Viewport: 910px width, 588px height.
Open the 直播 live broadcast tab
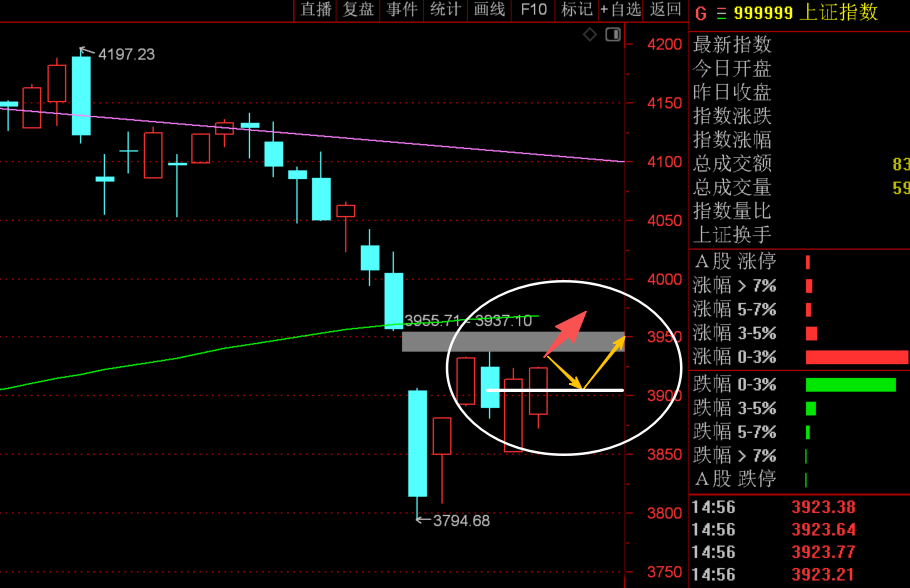pyautogui.click(x=316, y=10)
